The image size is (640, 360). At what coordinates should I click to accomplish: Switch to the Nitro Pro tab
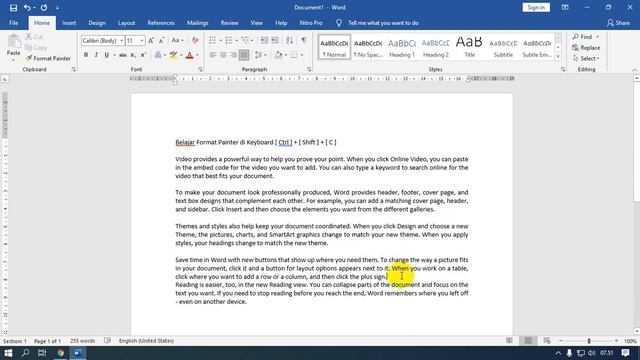(x=311, y=23)
